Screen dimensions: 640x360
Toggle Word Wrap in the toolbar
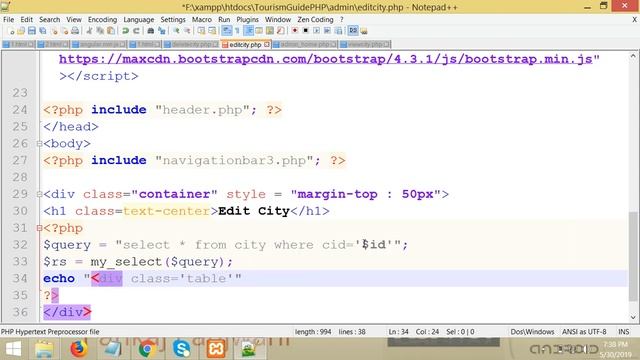click(227, 31)
